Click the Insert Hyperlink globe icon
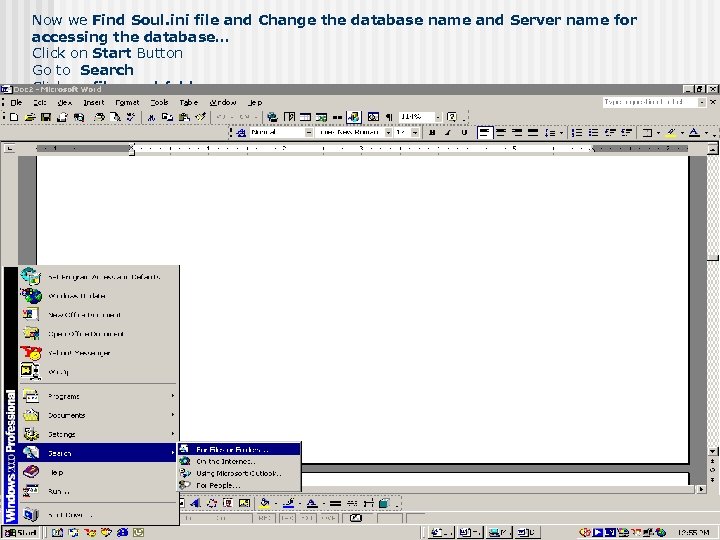Screen dimensions: 720x540 click(x=272, y=117)
